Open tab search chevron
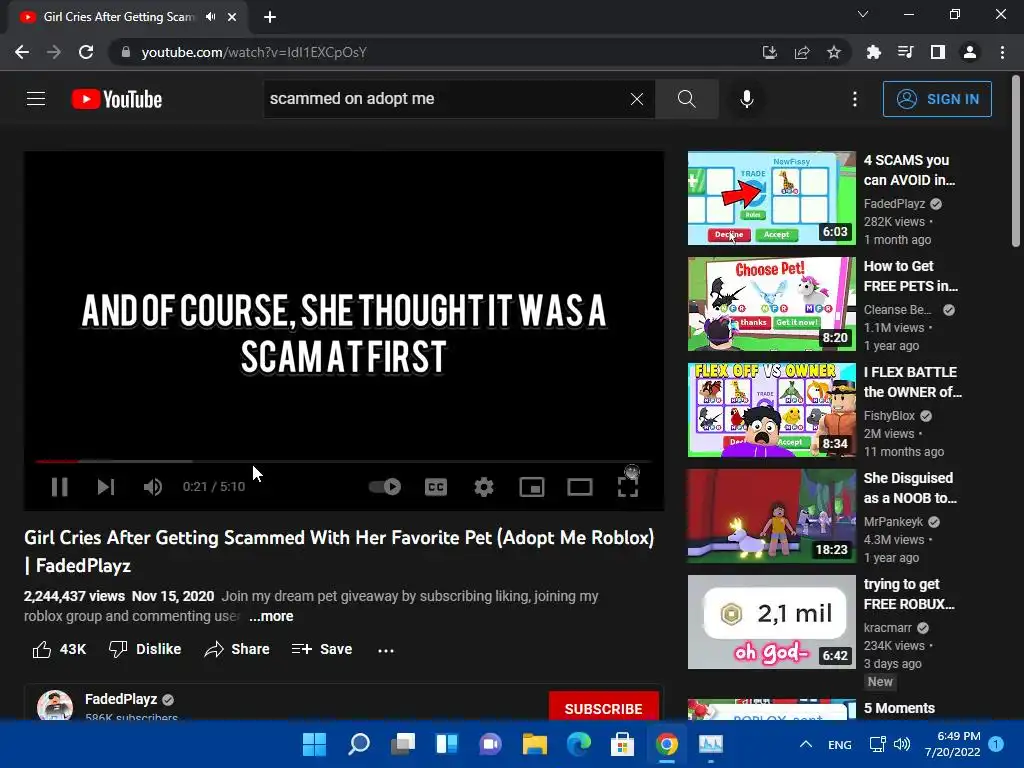This screenshot has height=768, width=1024. 863,14
